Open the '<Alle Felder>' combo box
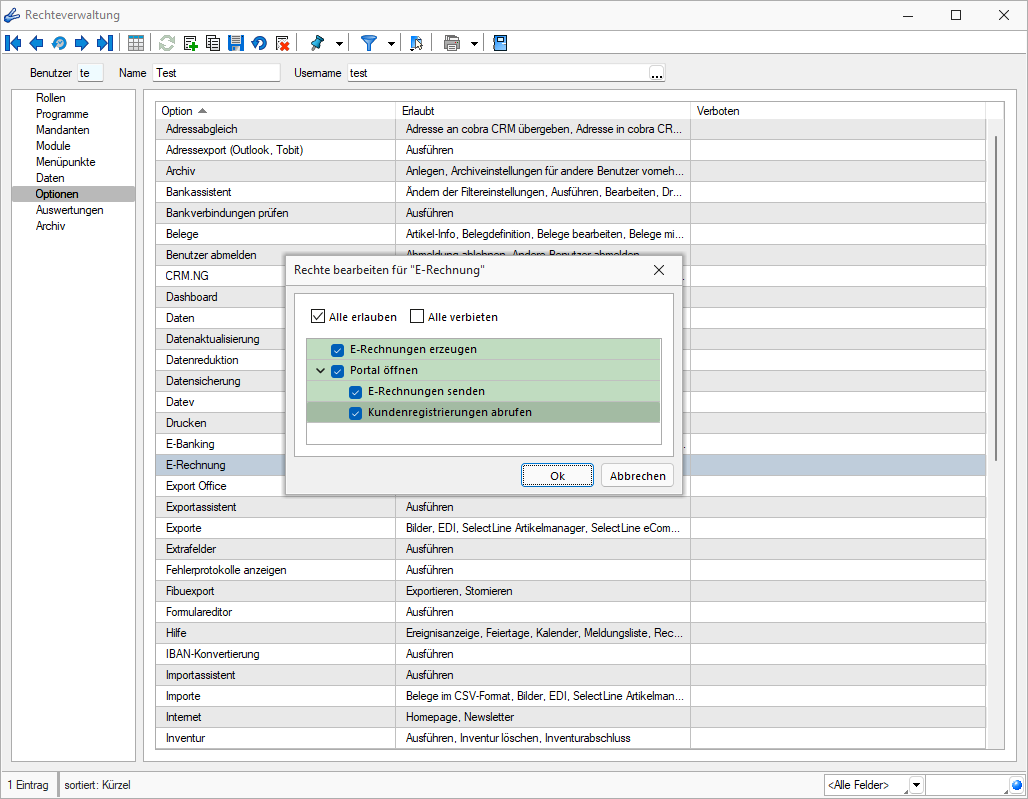 point(916,785)
